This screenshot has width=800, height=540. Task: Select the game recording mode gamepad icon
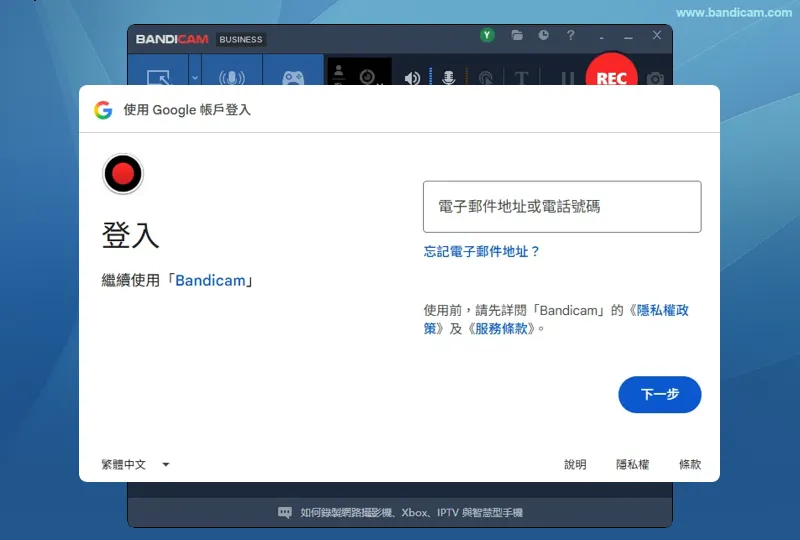point(293,78)
